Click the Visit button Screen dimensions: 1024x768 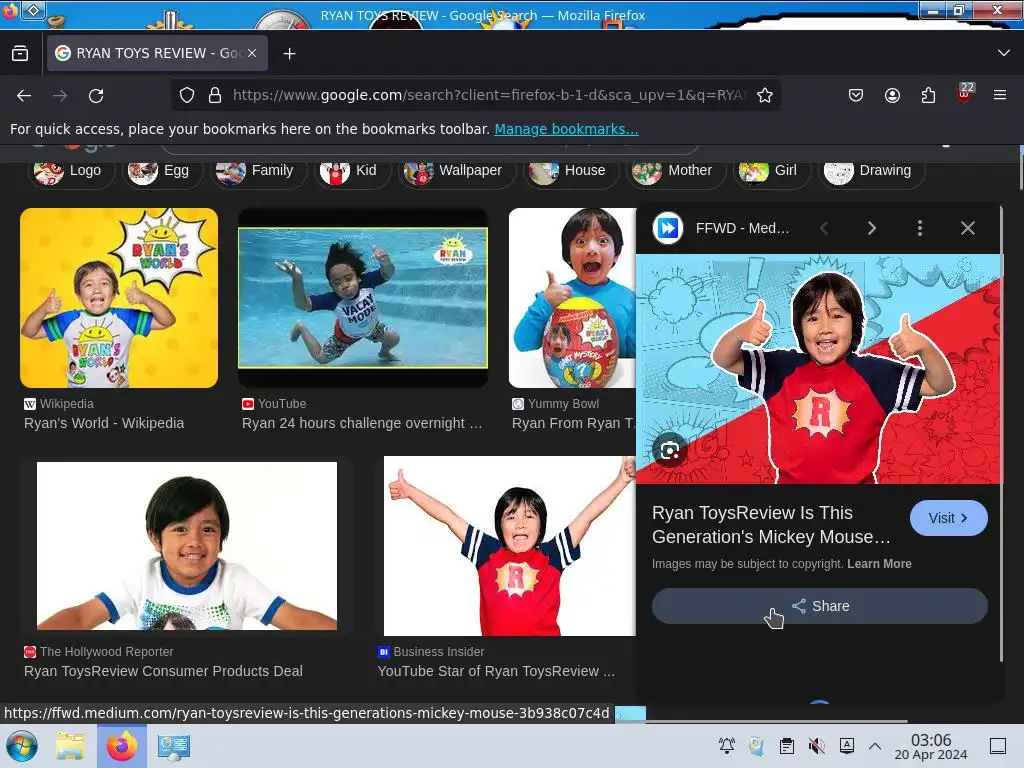pos(948,518)
